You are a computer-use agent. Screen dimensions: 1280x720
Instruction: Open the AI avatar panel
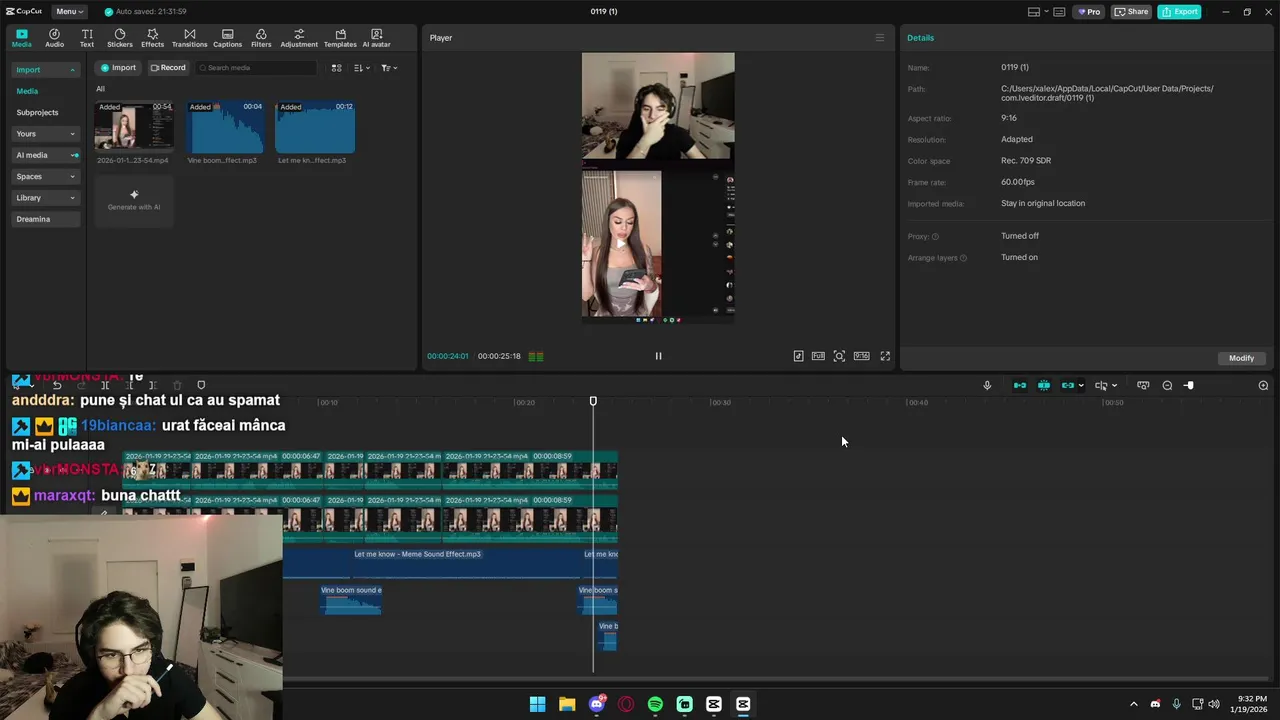coord(376,38)
